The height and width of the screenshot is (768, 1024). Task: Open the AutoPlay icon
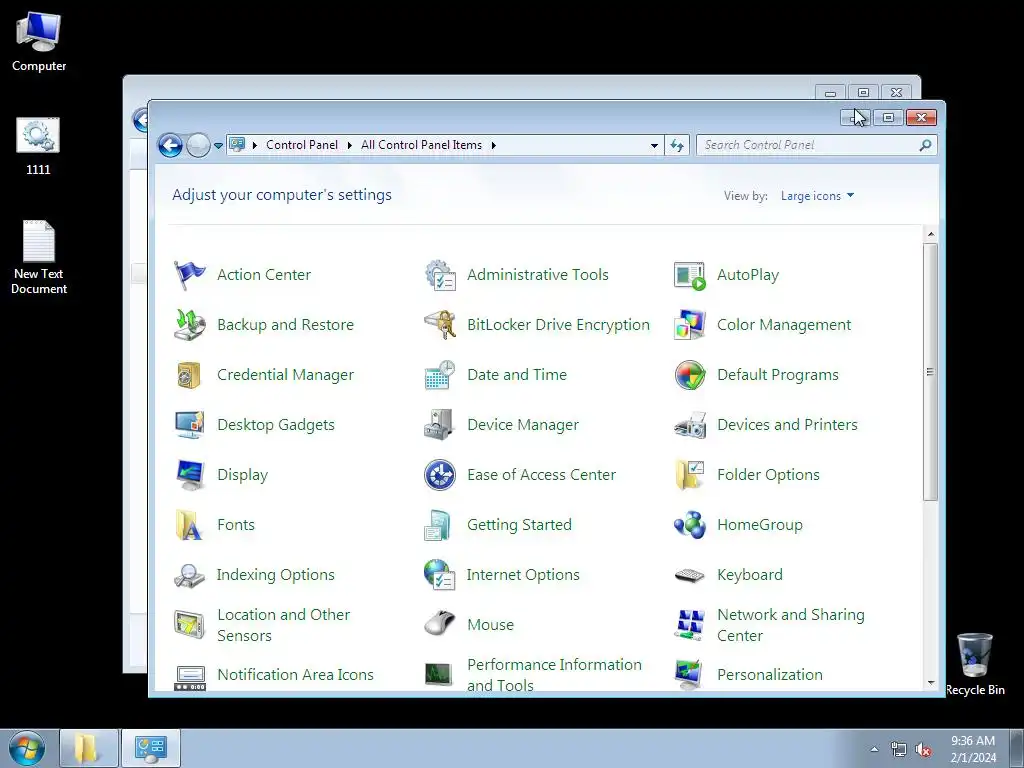click(690, 275)
